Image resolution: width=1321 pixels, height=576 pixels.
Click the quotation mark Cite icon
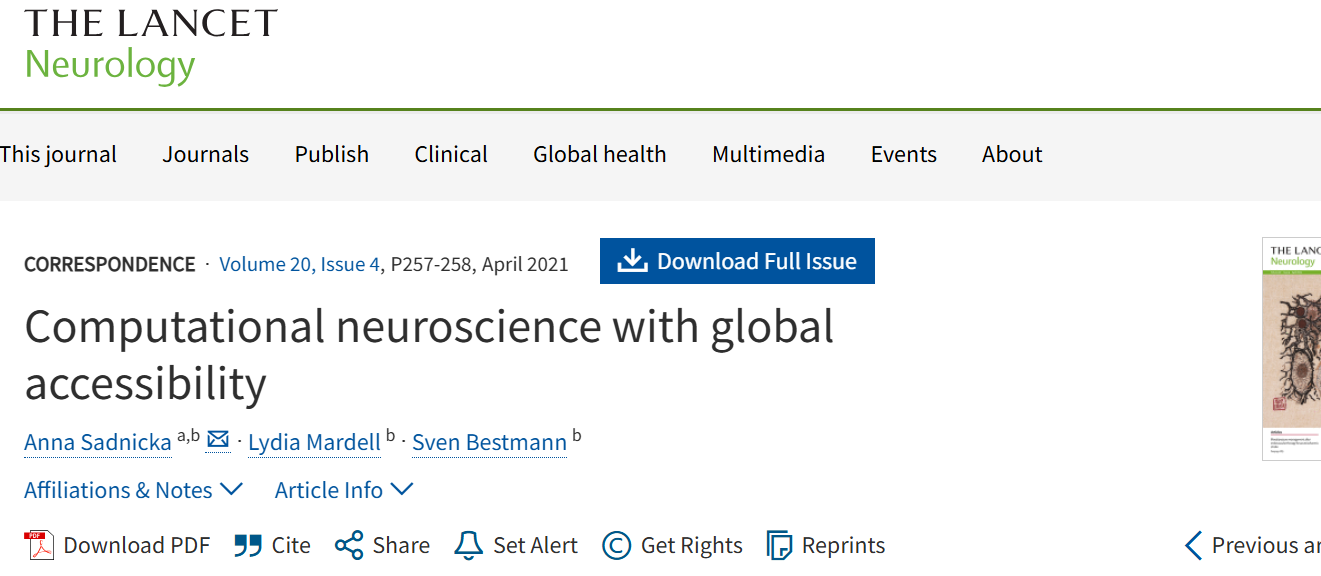(x=248, y=546)
